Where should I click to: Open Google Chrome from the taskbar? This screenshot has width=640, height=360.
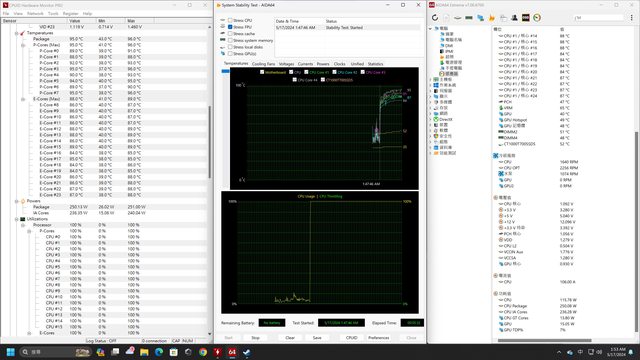click(x=203, y=352)
